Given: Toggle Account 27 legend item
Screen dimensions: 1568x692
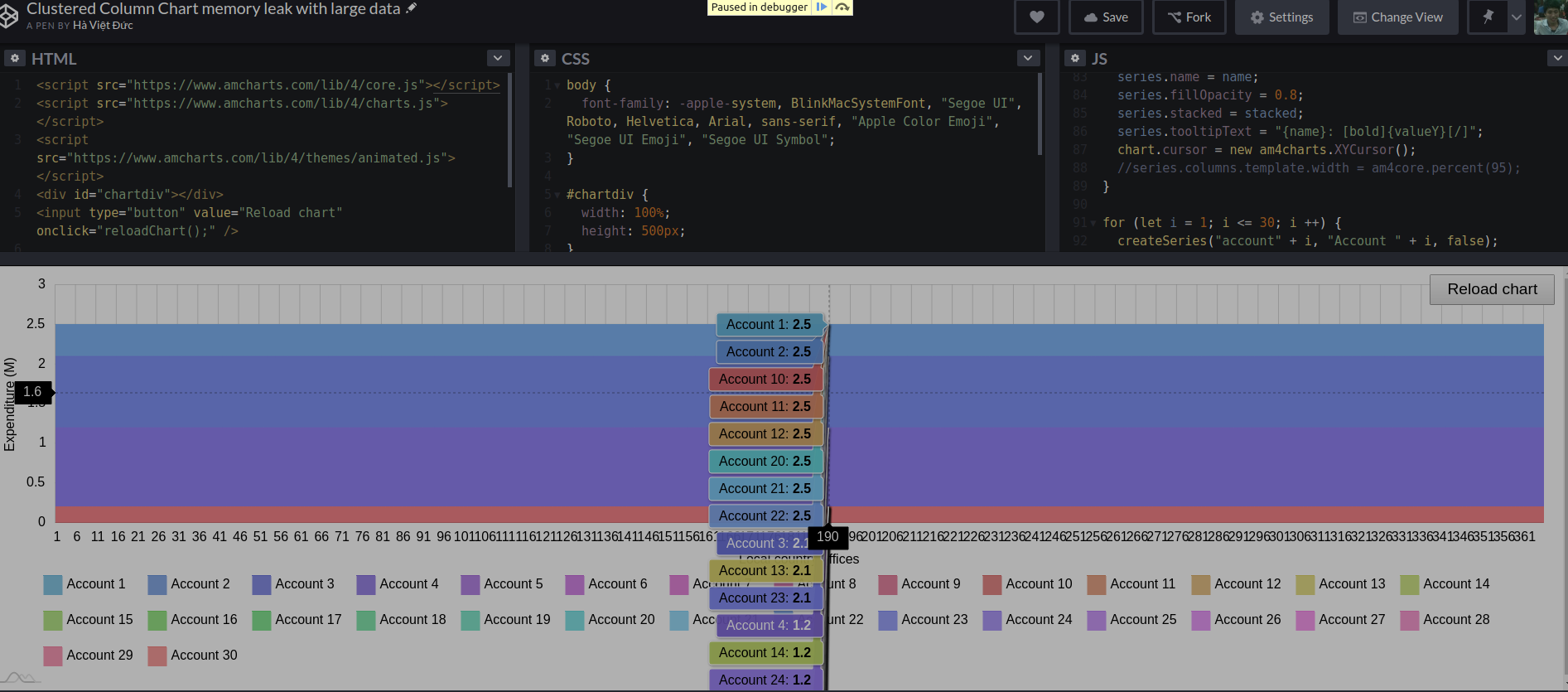Looking at the screenshot, I should pyautogui.click(x=1340, y=620).
